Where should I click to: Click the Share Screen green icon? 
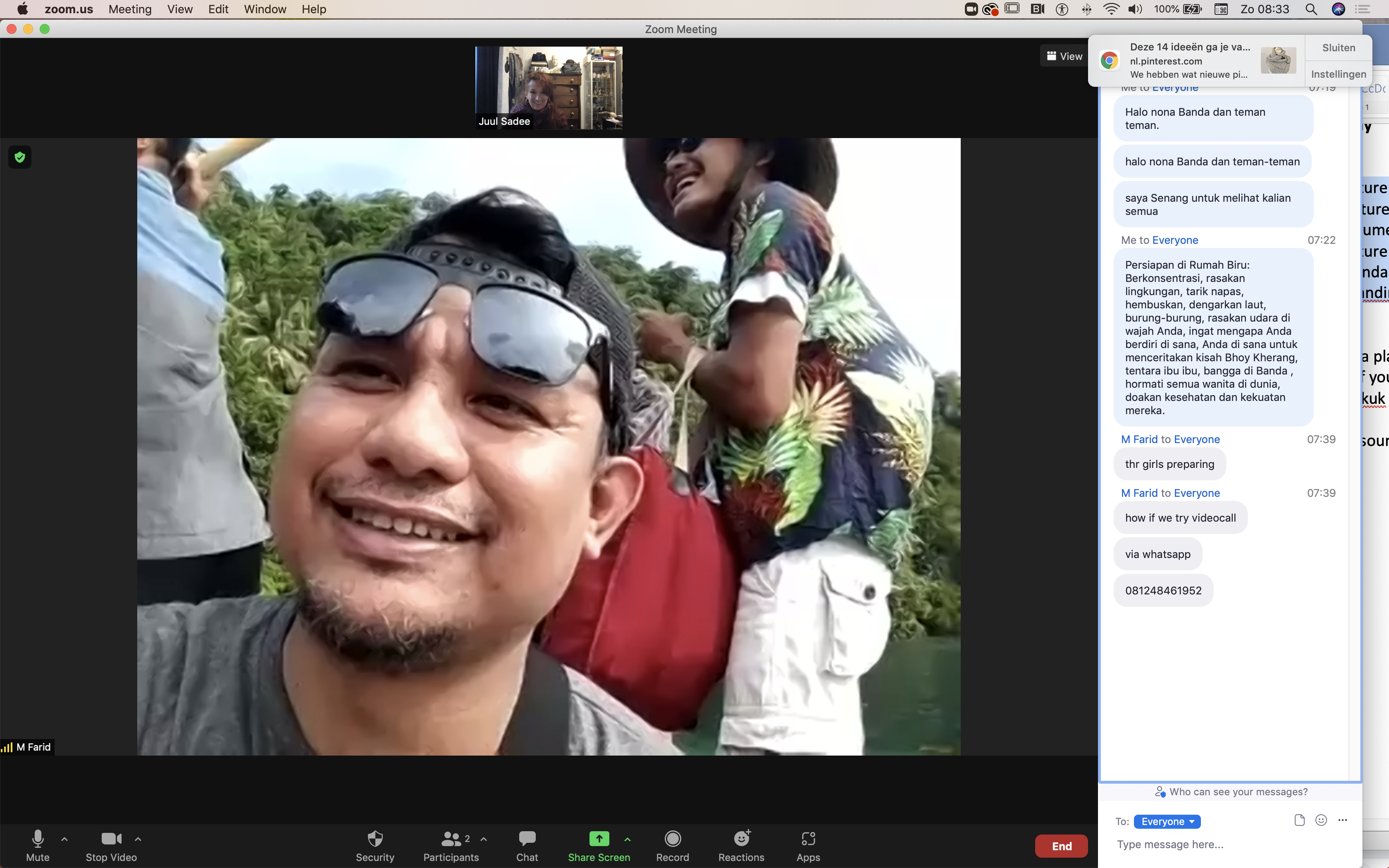point(599,839)
